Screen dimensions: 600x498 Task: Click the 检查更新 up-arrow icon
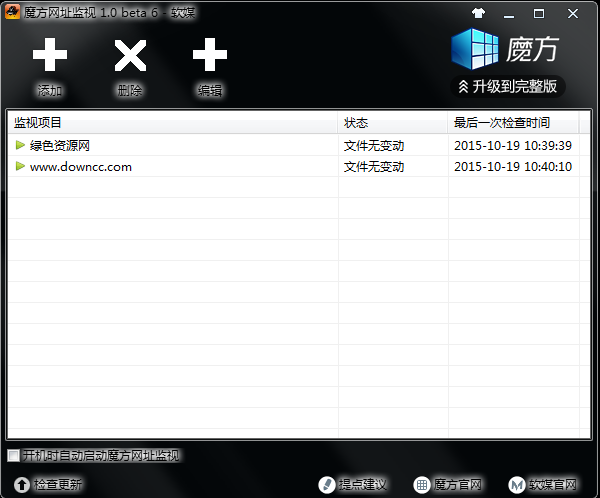tap(22, 485)
